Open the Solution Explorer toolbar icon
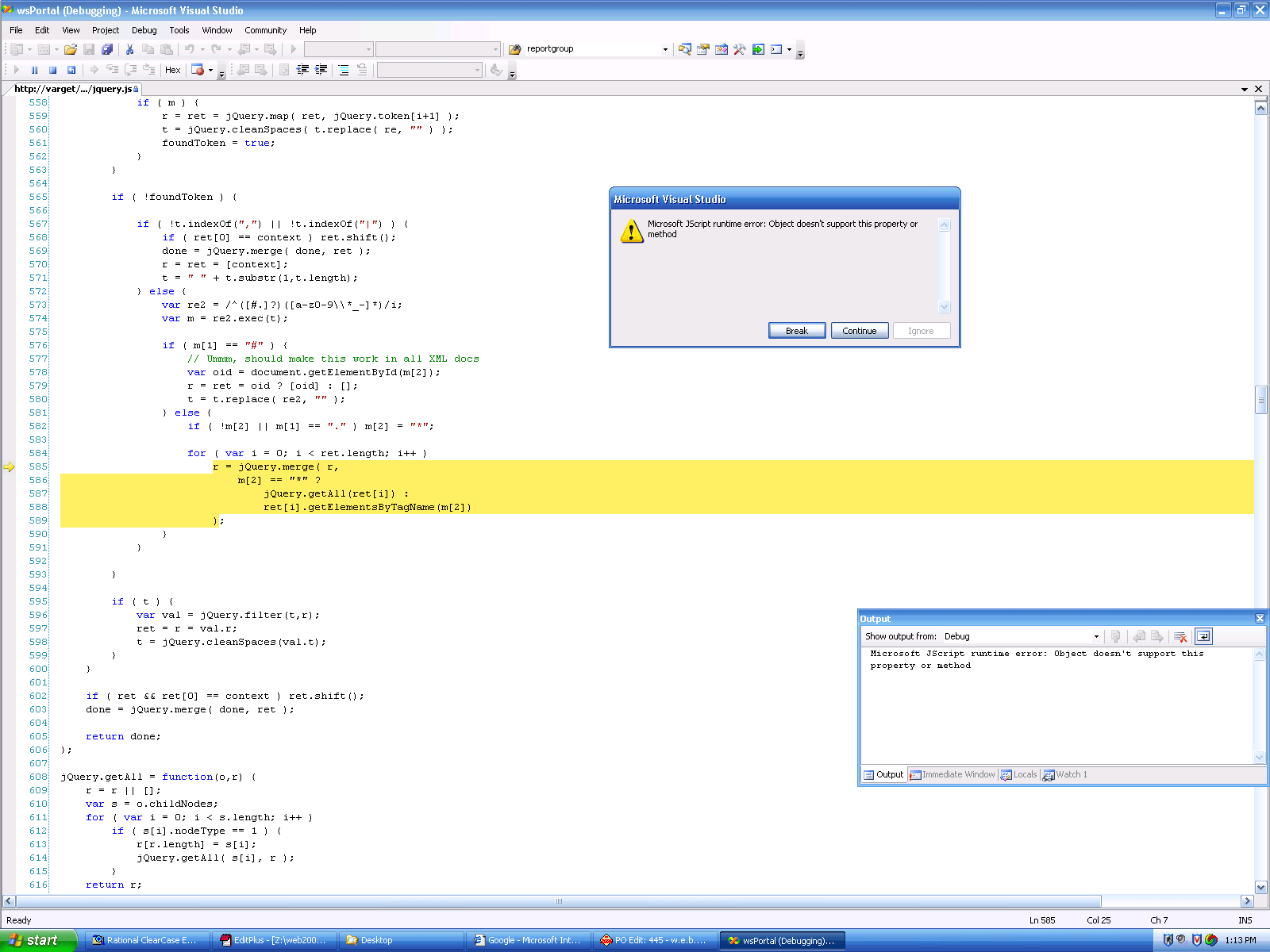Image resolution: width=1270 pixels, height=952 pixels. (x=684, y=49)
